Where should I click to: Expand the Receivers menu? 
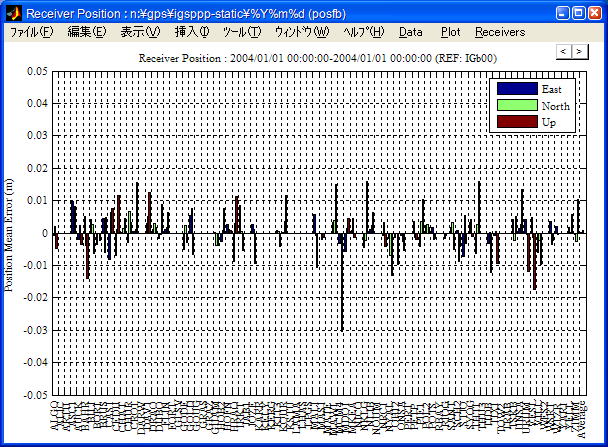tap(499, 32)
